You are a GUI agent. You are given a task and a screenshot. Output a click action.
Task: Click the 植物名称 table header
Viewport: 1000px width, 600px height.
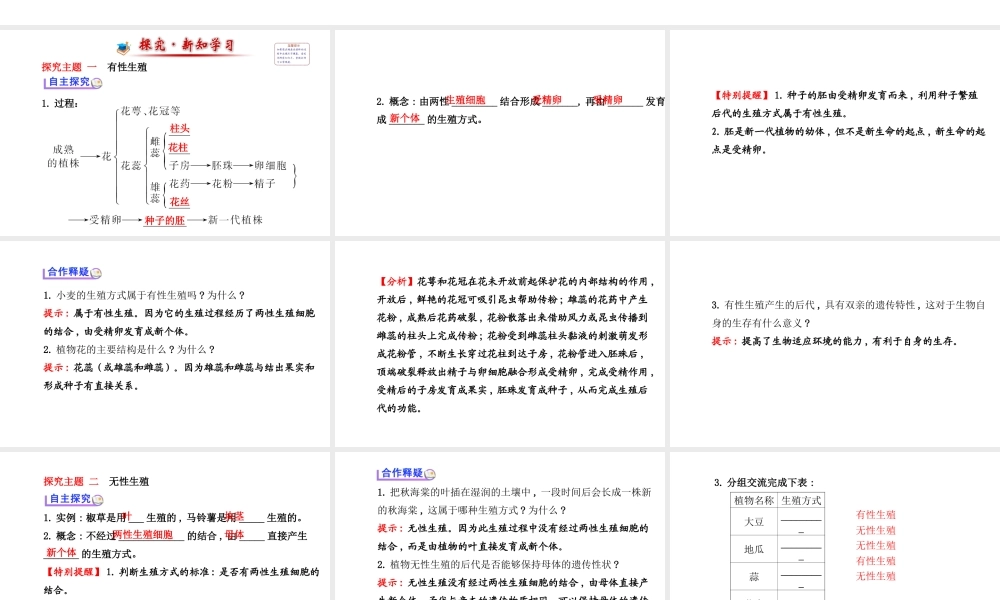click(754, 501)
